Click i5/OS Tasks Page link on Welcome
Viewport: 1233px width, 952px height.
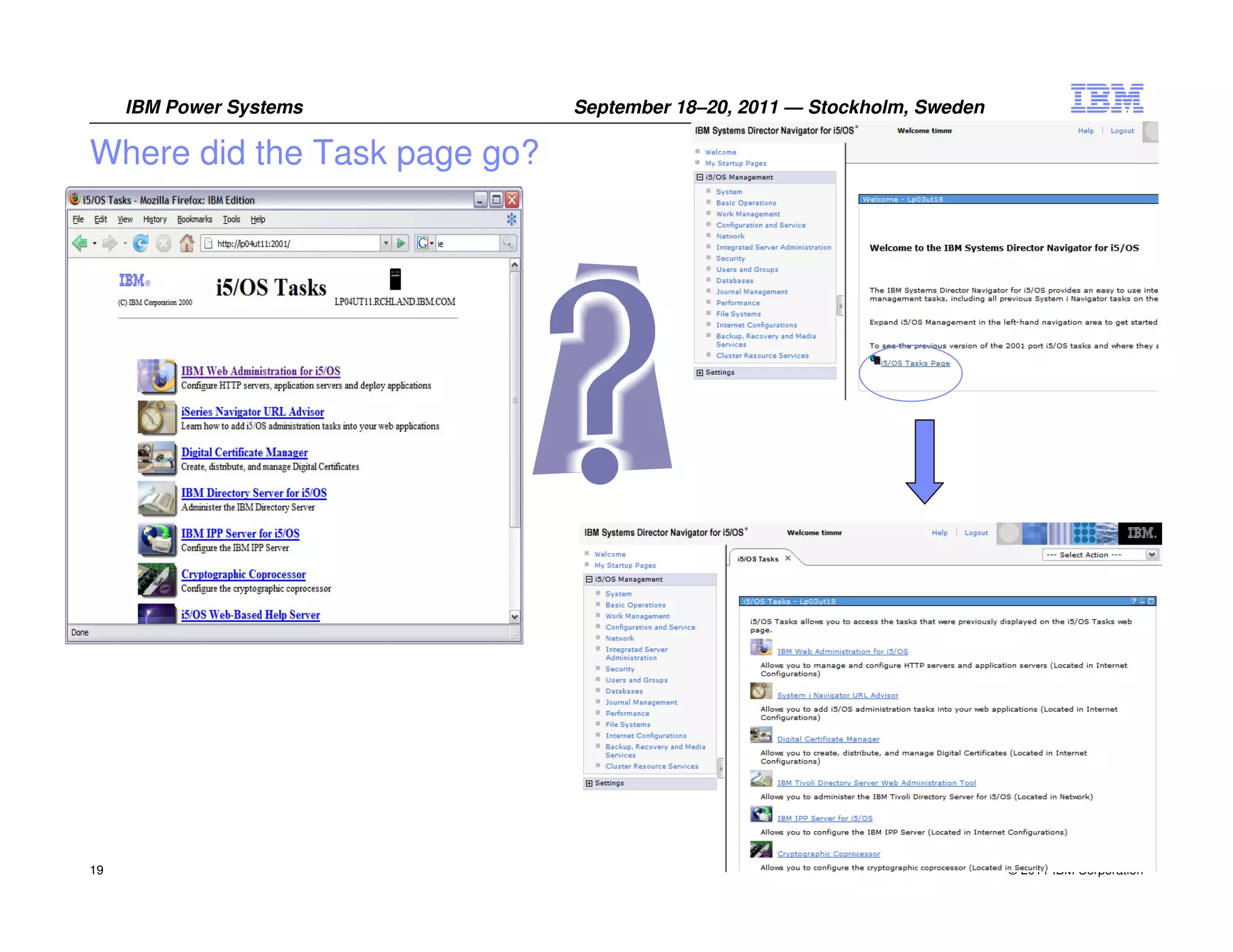coord(915,363)
